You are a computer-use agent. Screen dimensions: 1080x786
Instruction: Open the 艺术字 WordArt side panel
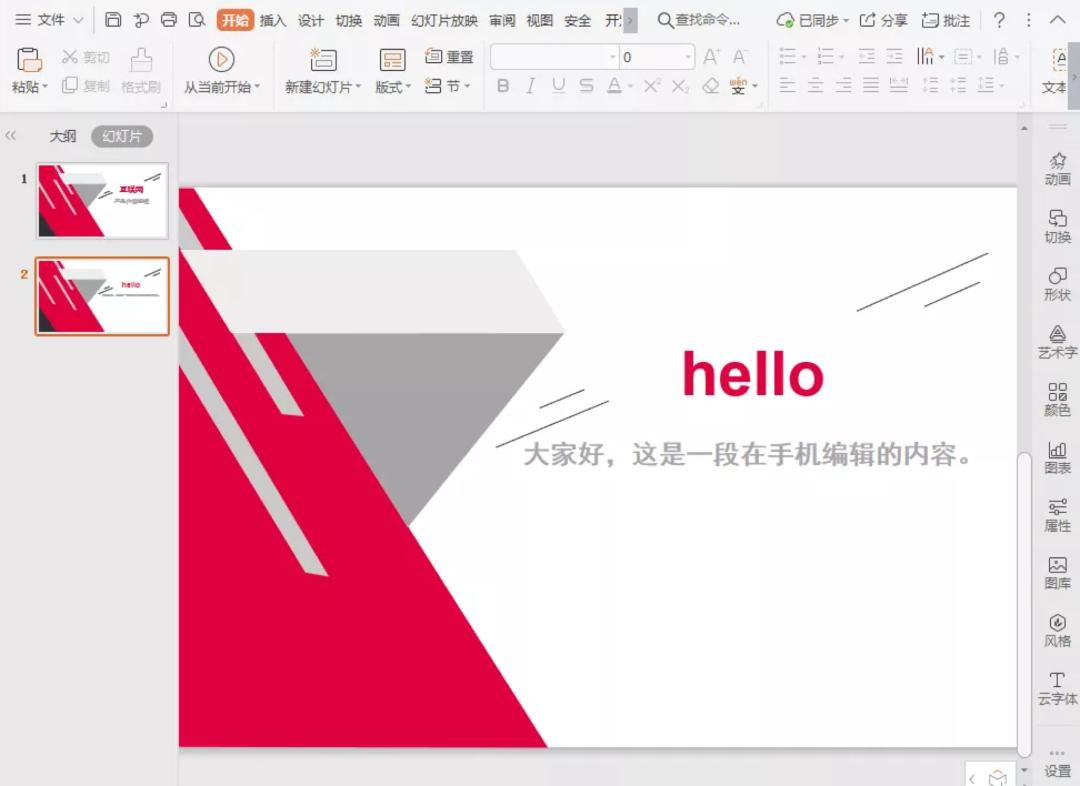[1057, 341]
